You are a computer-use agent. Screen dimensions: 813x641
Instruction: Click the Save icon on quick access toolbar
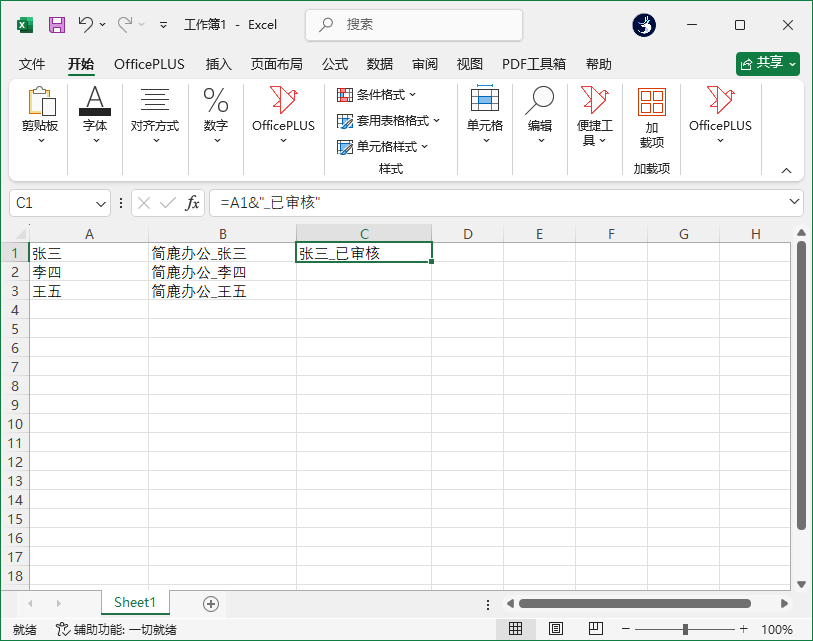[55, 24]
